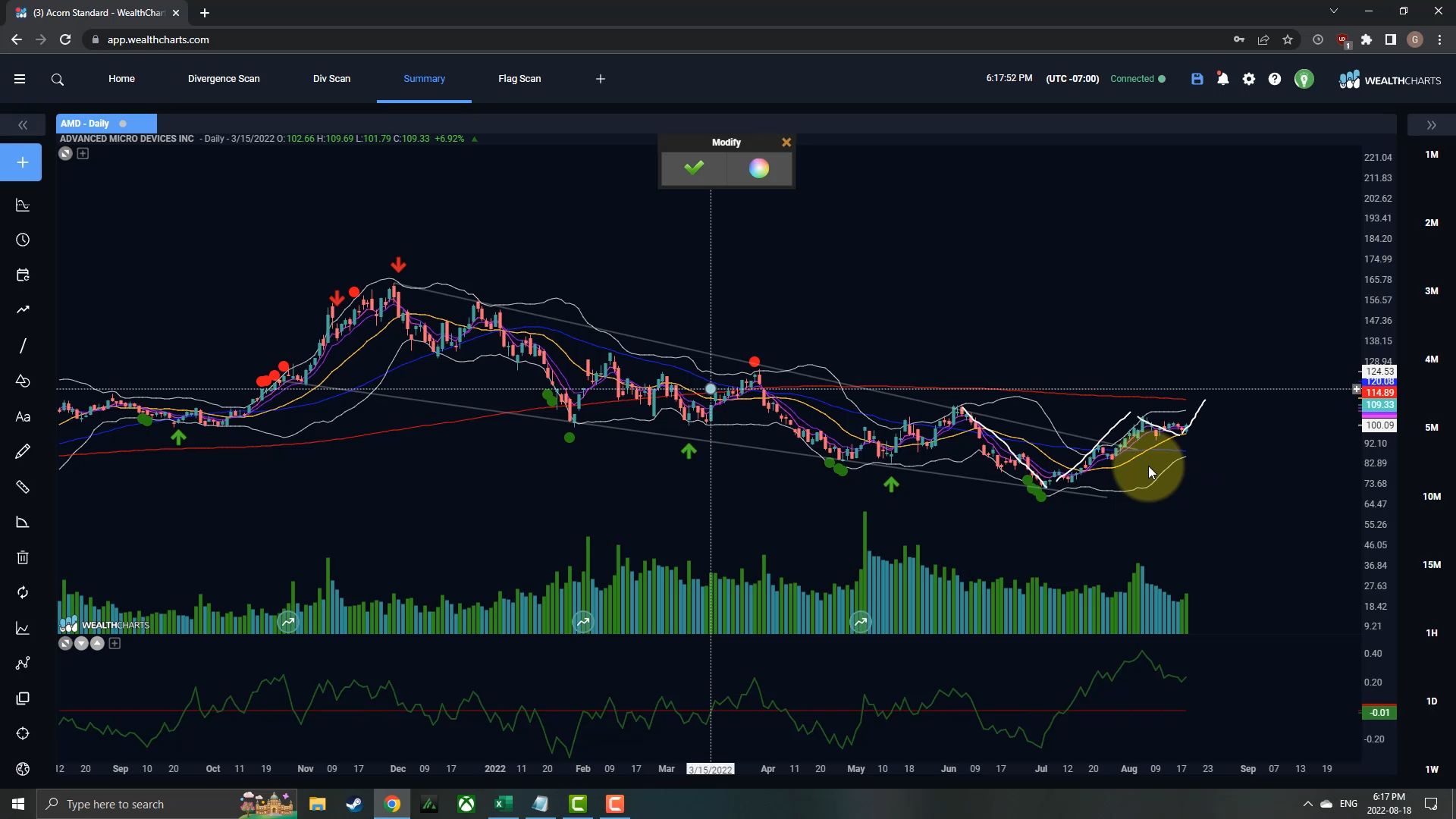Image resolution: width=1456 pixels, height=819 pixels.
Task: Click the copy duplicate icon in sidebar
Action: pyautogui.click(x=23, y=698)
